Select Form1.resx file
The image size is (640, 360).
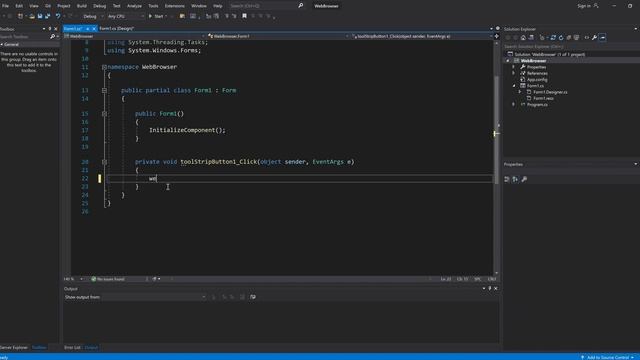click(543, 98)
